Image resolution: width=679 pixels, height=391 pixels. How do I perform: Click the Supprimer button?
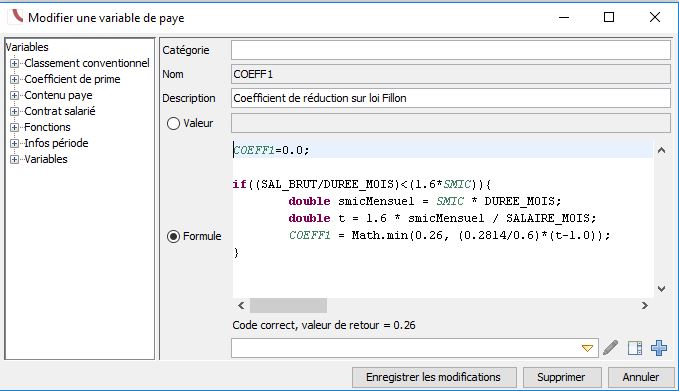pos(562,377)
